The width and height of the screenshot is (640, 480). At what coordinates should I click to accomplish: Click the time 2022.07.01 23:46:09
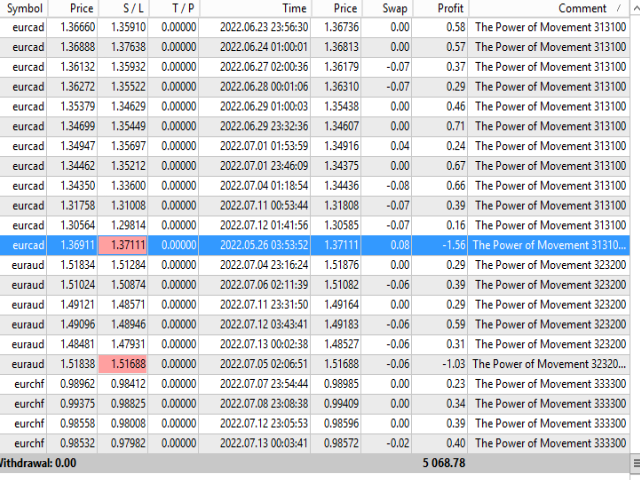pos(264,166)
